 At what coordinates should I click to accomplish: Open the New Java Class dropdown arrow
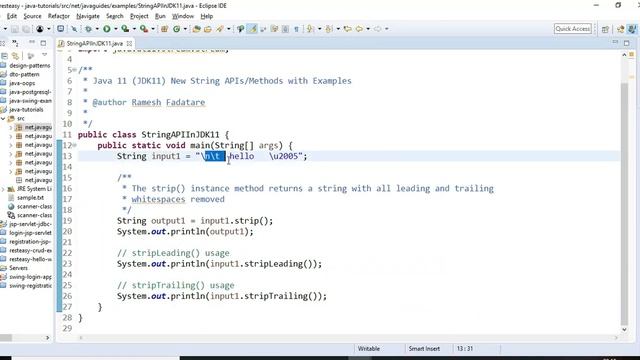click(185, 29)
